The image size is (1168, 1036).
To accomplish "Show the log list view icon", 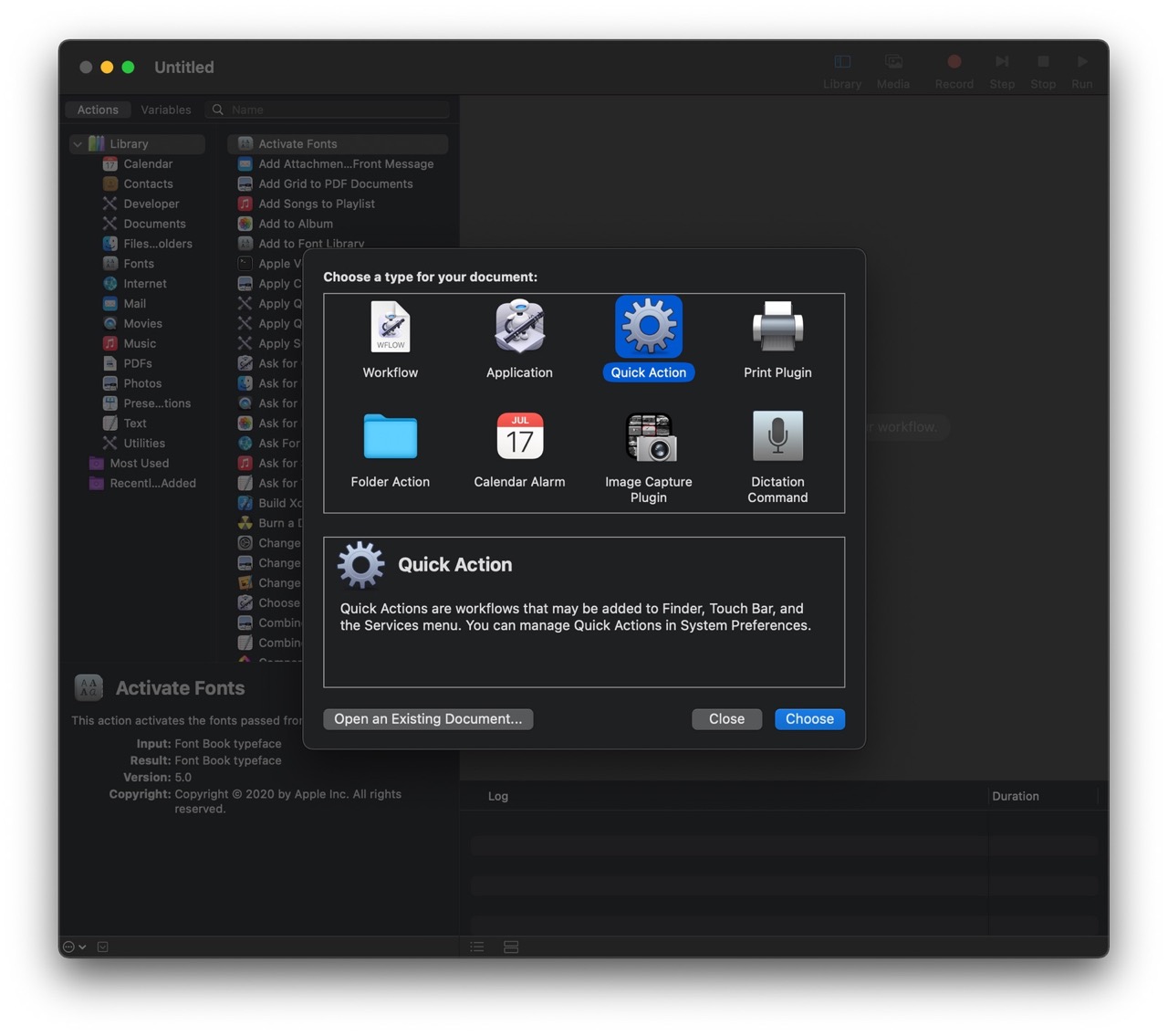I will coord(477,947).
